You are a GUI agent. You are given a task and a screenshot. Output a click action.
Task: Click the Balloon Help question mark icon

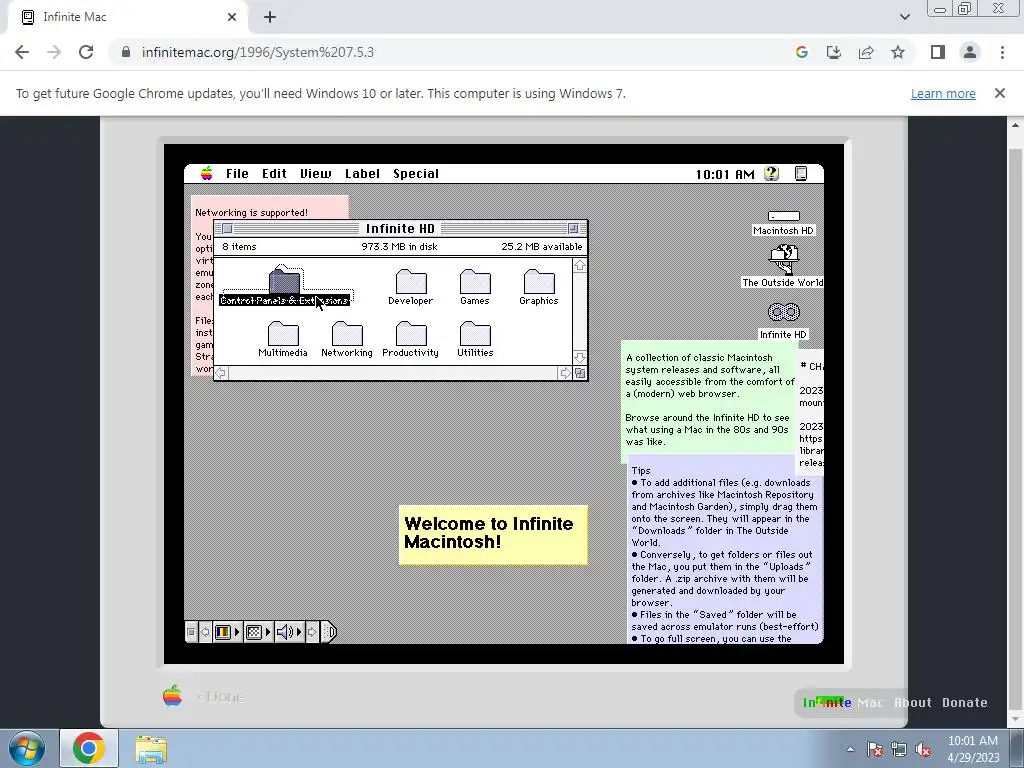pos(771,174)
